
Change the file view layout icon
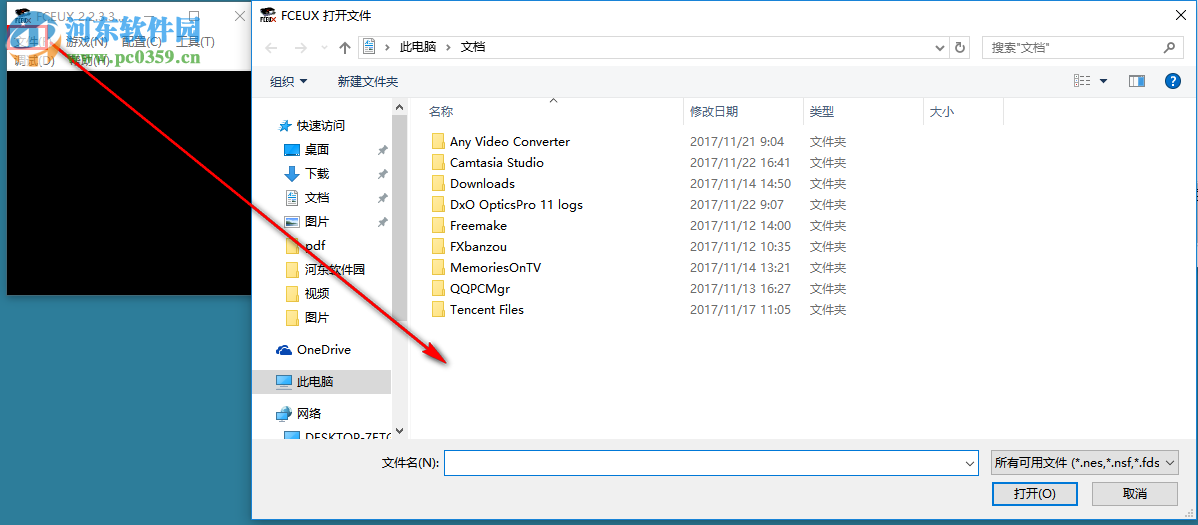(1082, 81)
